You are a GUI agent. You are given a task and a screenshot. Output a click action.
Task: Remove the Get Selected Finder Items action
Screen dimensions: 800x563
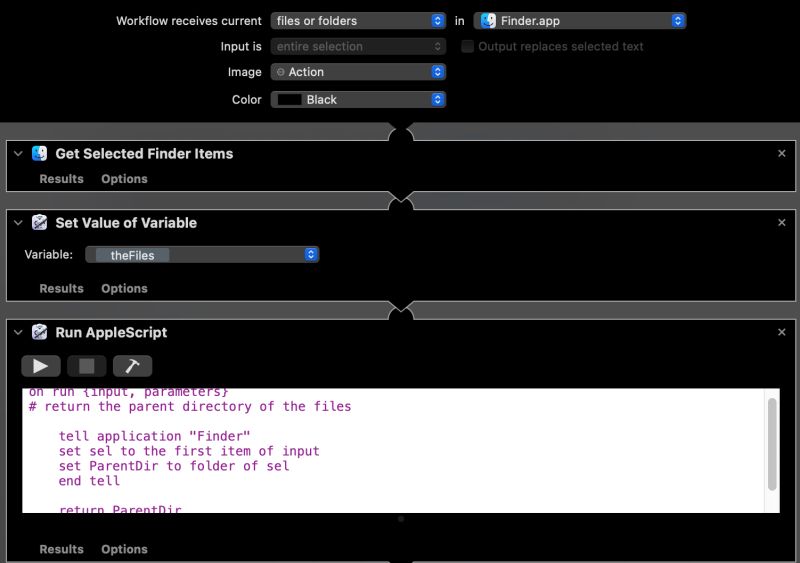click(x=781, y=153)
